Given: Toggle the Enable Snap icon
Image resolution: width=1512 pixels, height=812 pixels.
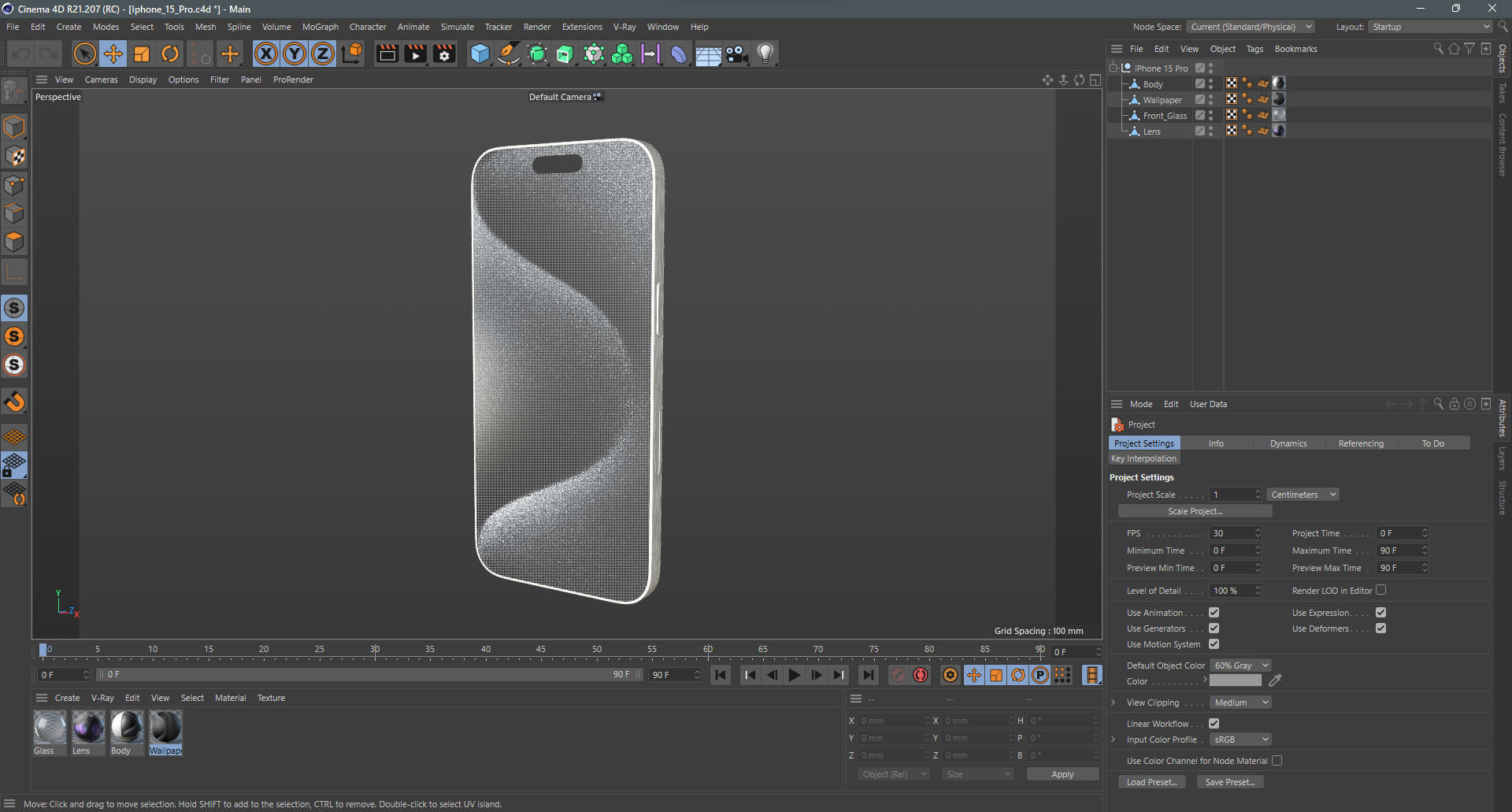Looking at the screenshot, I should 14,402.
